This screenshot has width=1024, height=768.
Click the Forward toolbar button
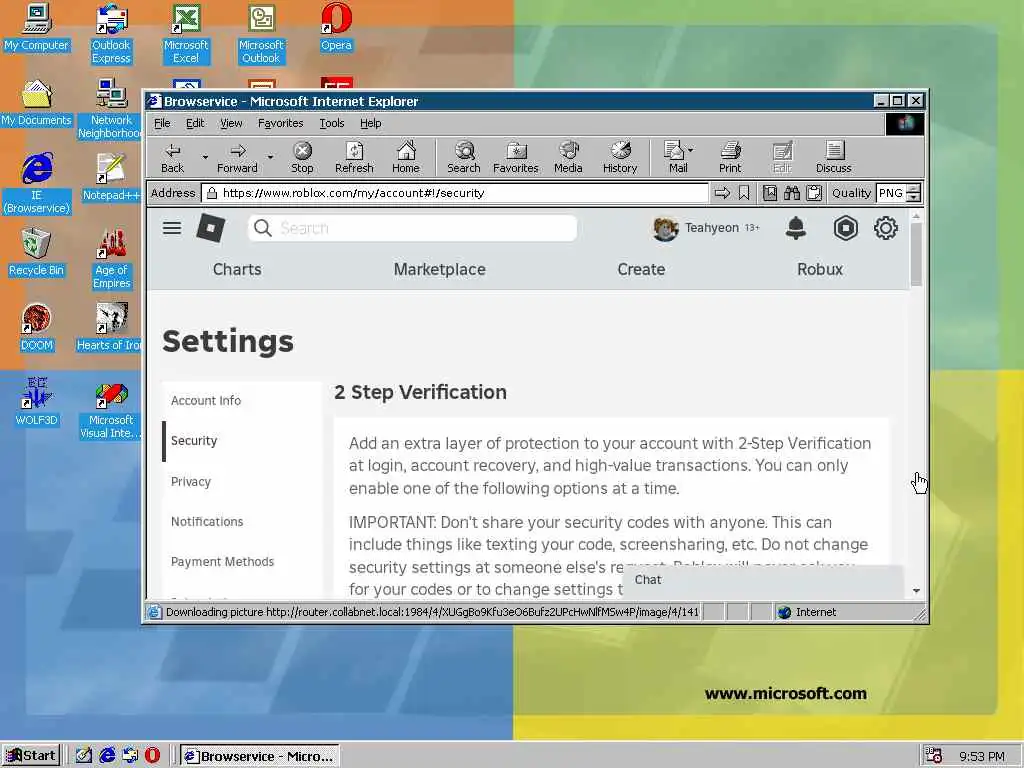tap(237, 157)
